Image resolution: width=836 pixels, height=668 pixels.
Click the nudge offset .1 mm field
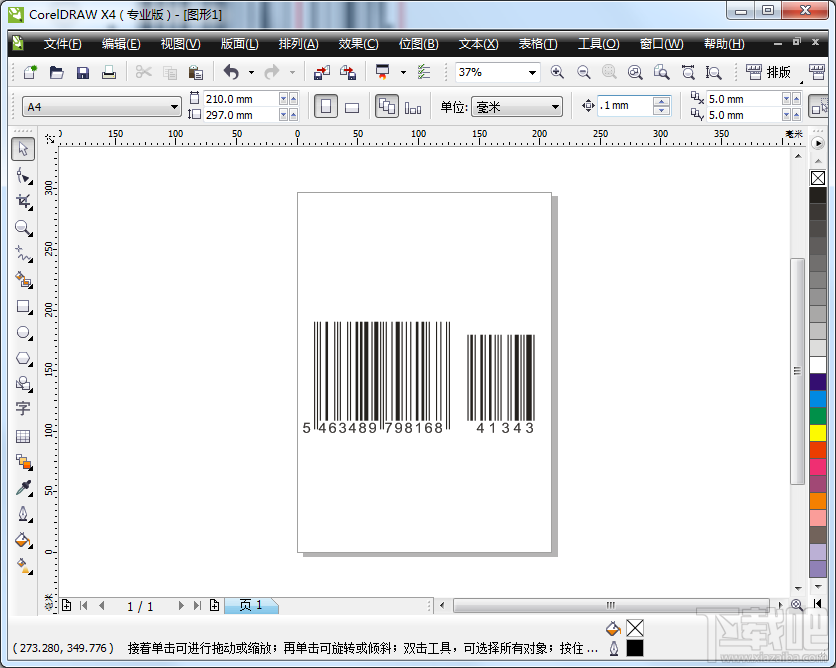[x=624, y=106]
